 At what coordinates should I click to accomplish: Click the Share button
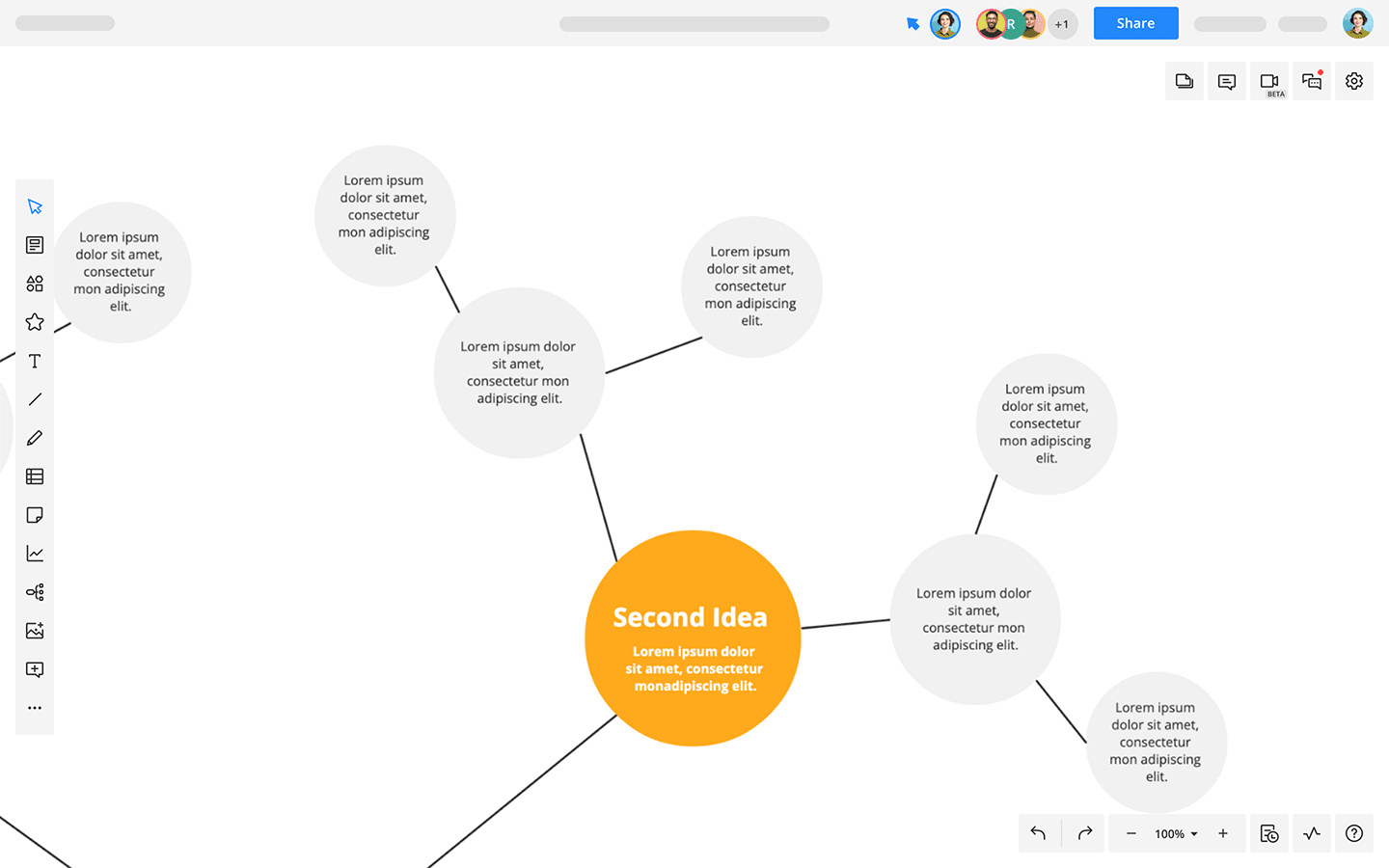(x=1135, y=23)
